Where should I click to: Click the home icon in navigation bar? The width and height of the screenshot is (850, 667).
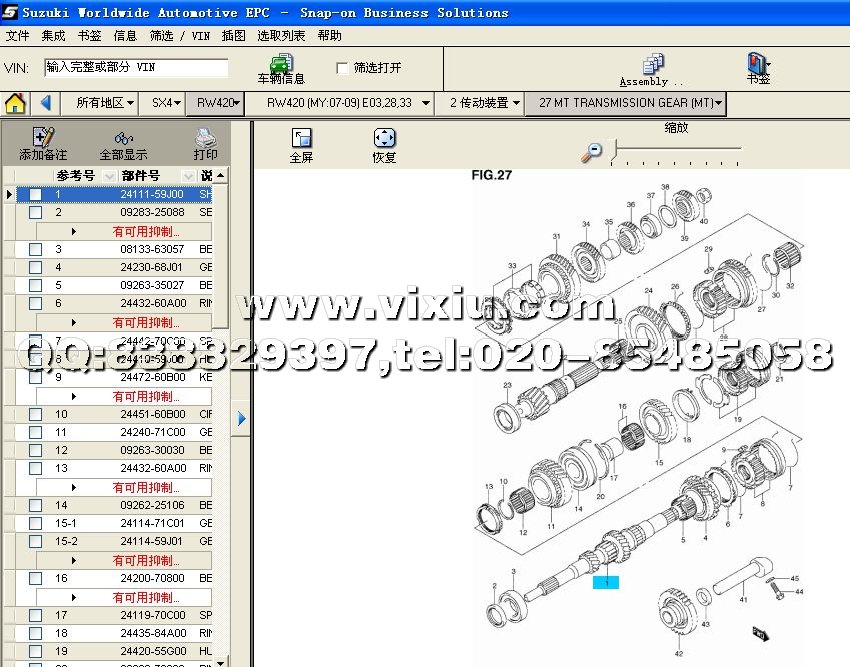pos(15,103)
